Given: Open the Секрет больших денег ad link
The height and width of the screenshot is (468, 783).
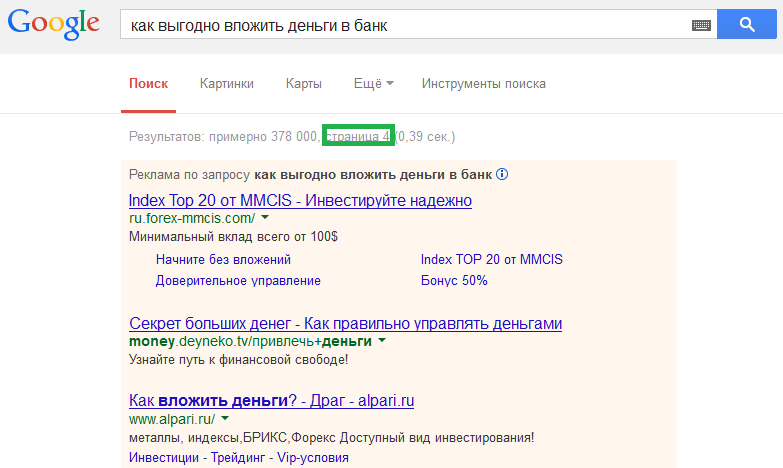Looking at the screenshot, I should pos(346,324).
